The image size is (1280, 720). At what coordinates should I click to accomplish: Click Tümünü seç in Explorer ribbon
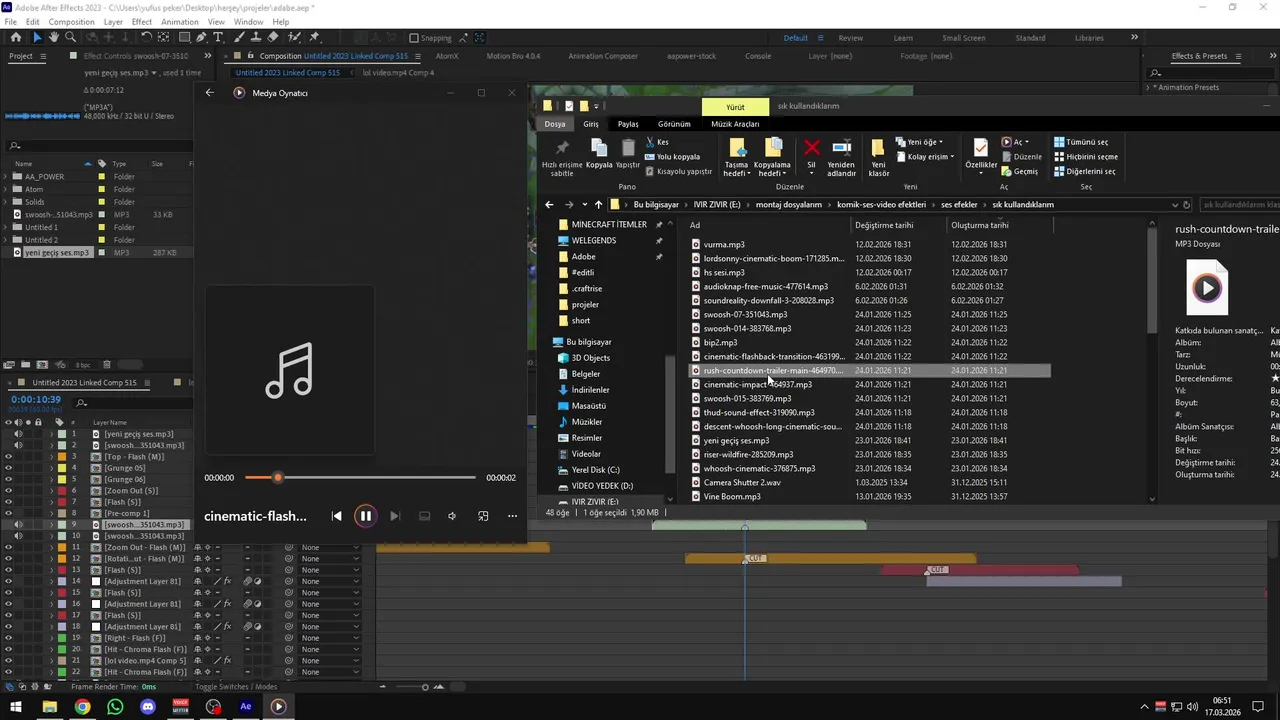[x=1080, y=142]
